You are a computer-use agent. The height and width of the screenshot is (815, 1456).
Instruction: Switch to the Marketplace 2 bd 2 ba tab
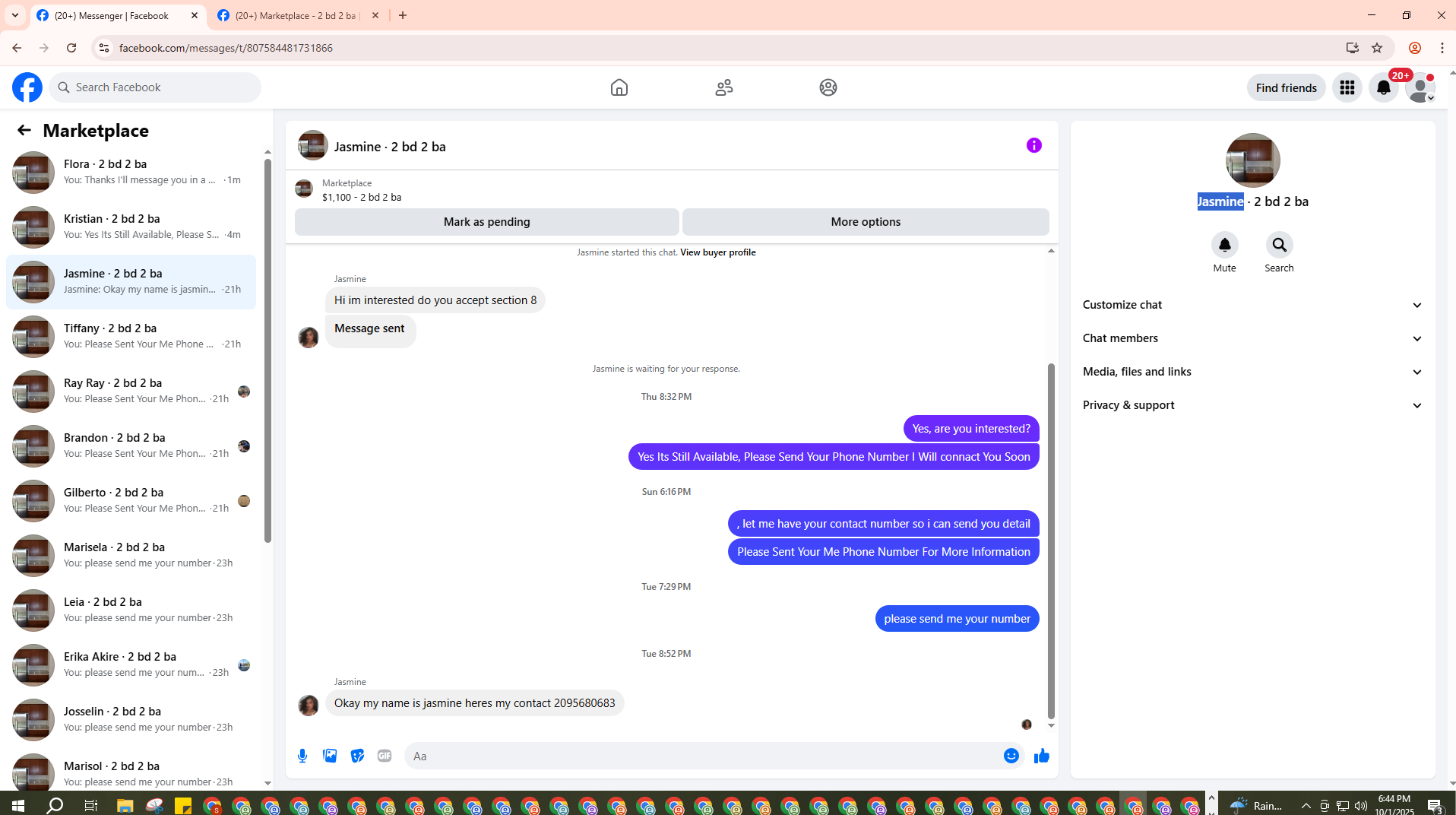click(299, 15)
